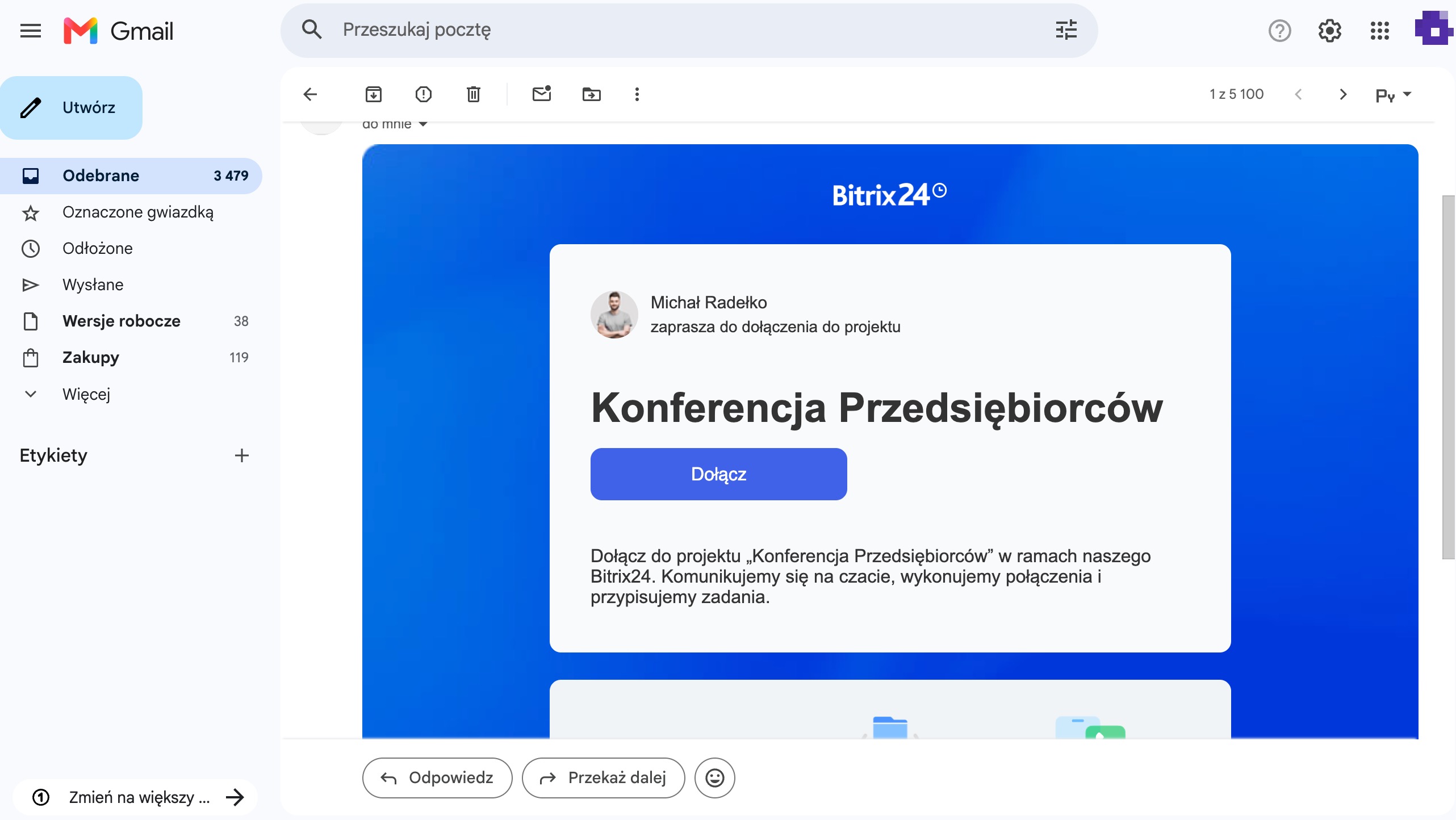The height and width of the screenshot is (820, 1456).
Task: Click the Gmail logo
Action: [x=119, y=31]
